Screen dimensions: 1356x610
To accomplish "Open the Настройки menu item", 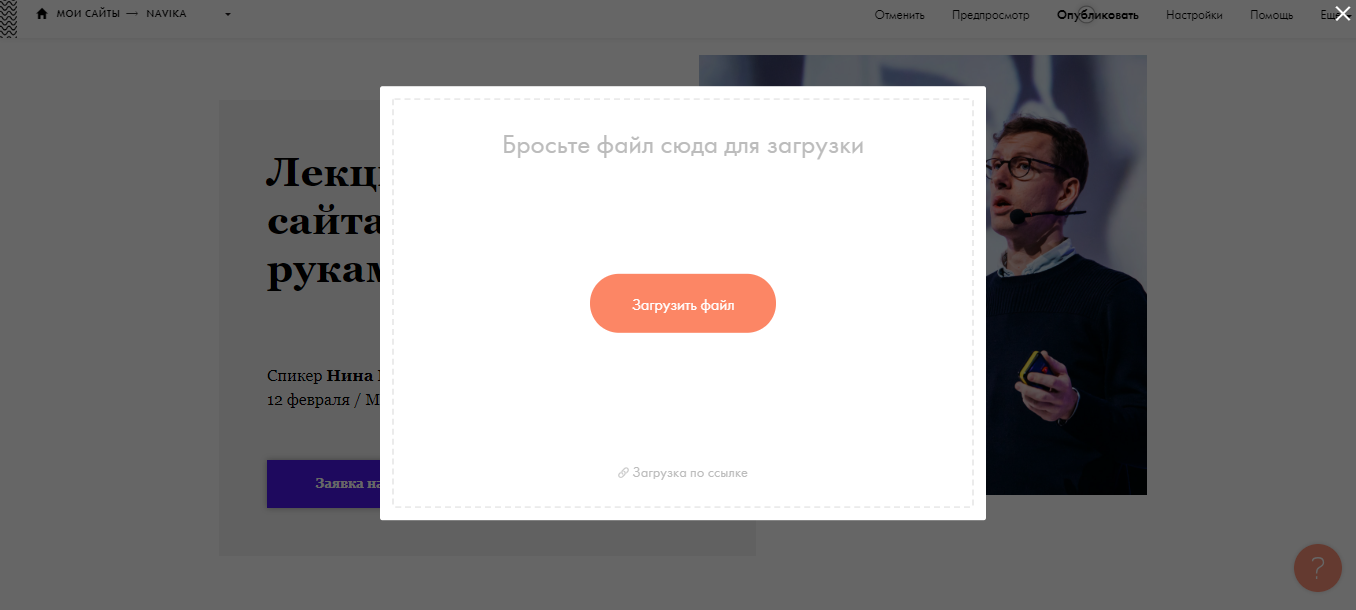I will [1194, 15].
